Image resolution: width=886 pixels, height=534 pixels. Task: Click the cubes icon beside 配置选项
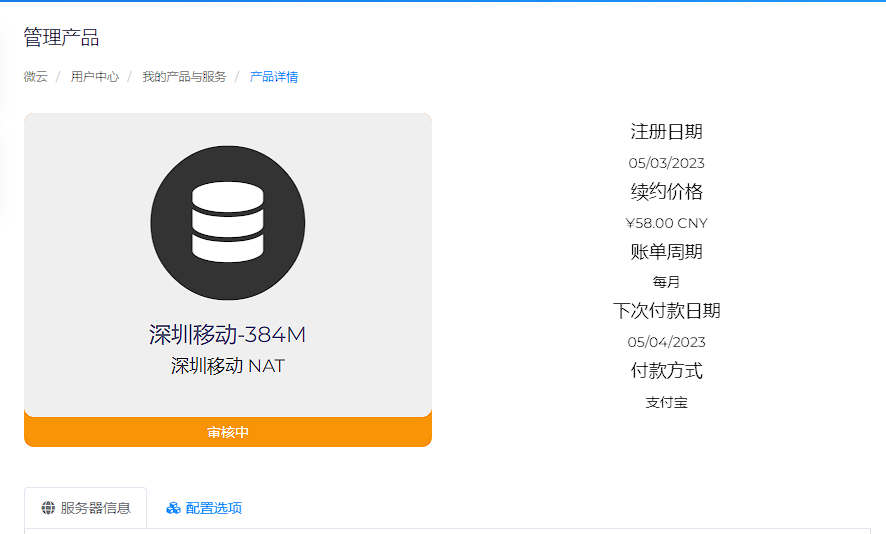click(173, 508)
